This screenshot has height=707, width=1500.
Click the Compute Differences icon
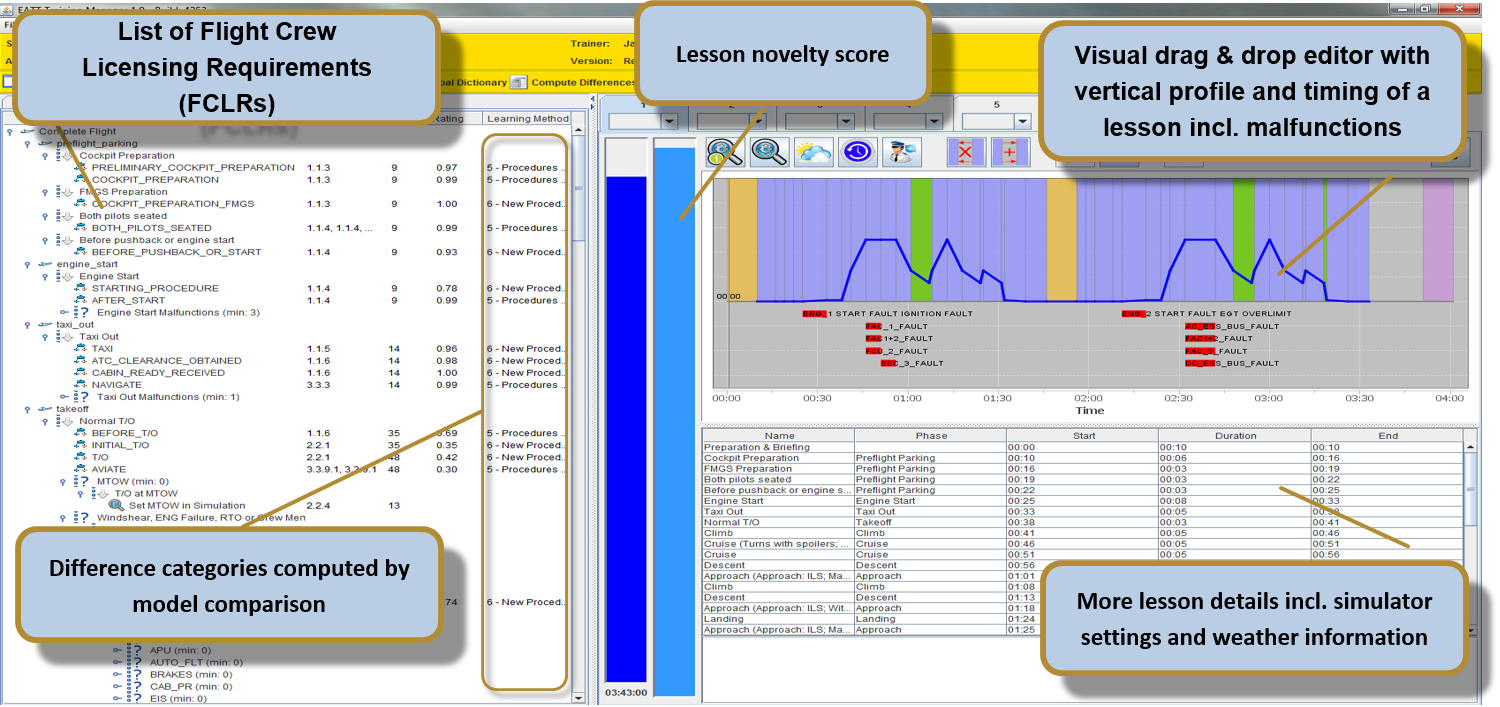[519, 82]
